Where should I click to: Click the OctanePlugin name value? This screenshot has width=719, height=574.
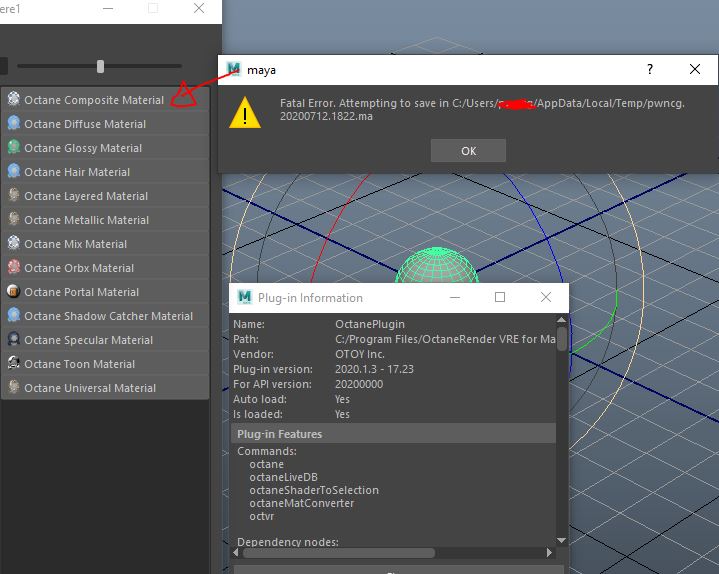click(370, 324)
